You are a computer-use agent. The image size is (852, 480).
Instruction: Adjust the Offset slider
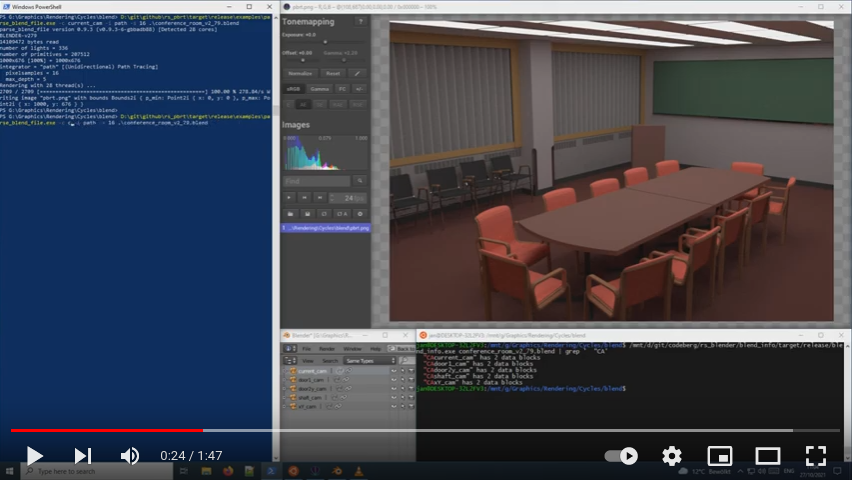(x=303, y=60)
